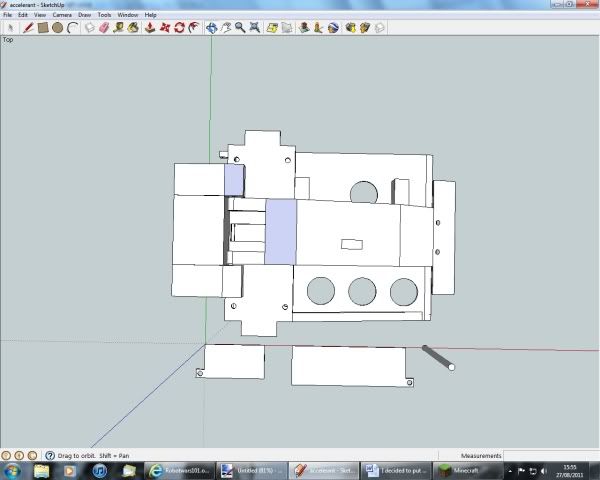
Task: Switch to Untitled (81%) taskbar window
Action: pyautogui.click(x=251, y=471)
